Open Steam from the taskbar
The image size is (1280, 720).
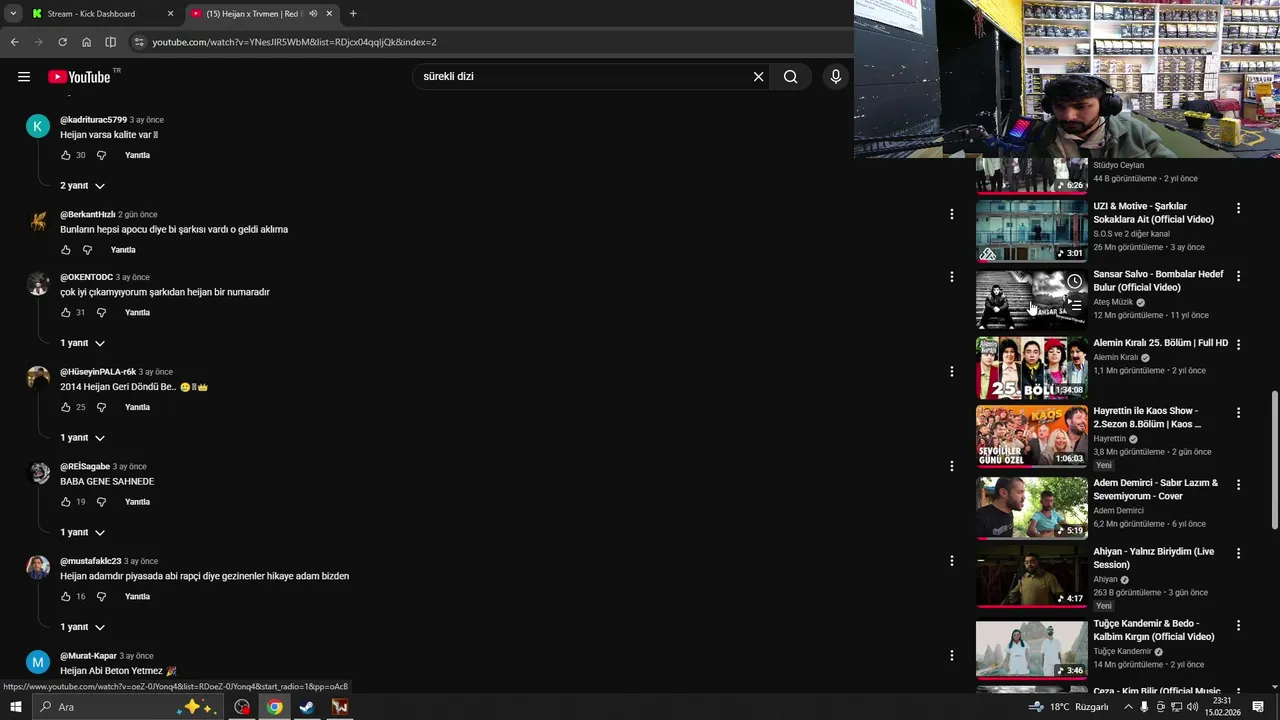pos(307,707)
